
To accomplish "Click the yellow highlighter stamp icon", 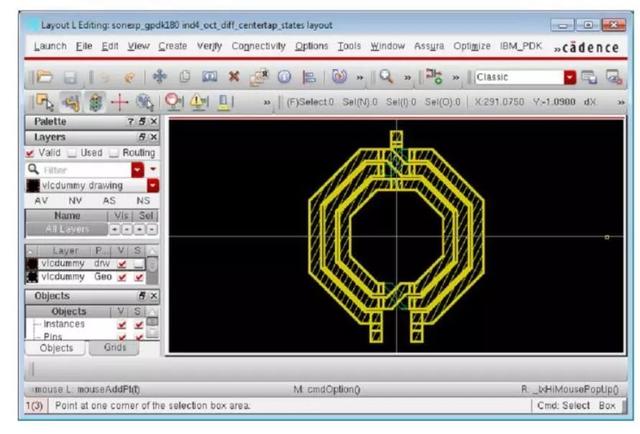I will 224,102.
